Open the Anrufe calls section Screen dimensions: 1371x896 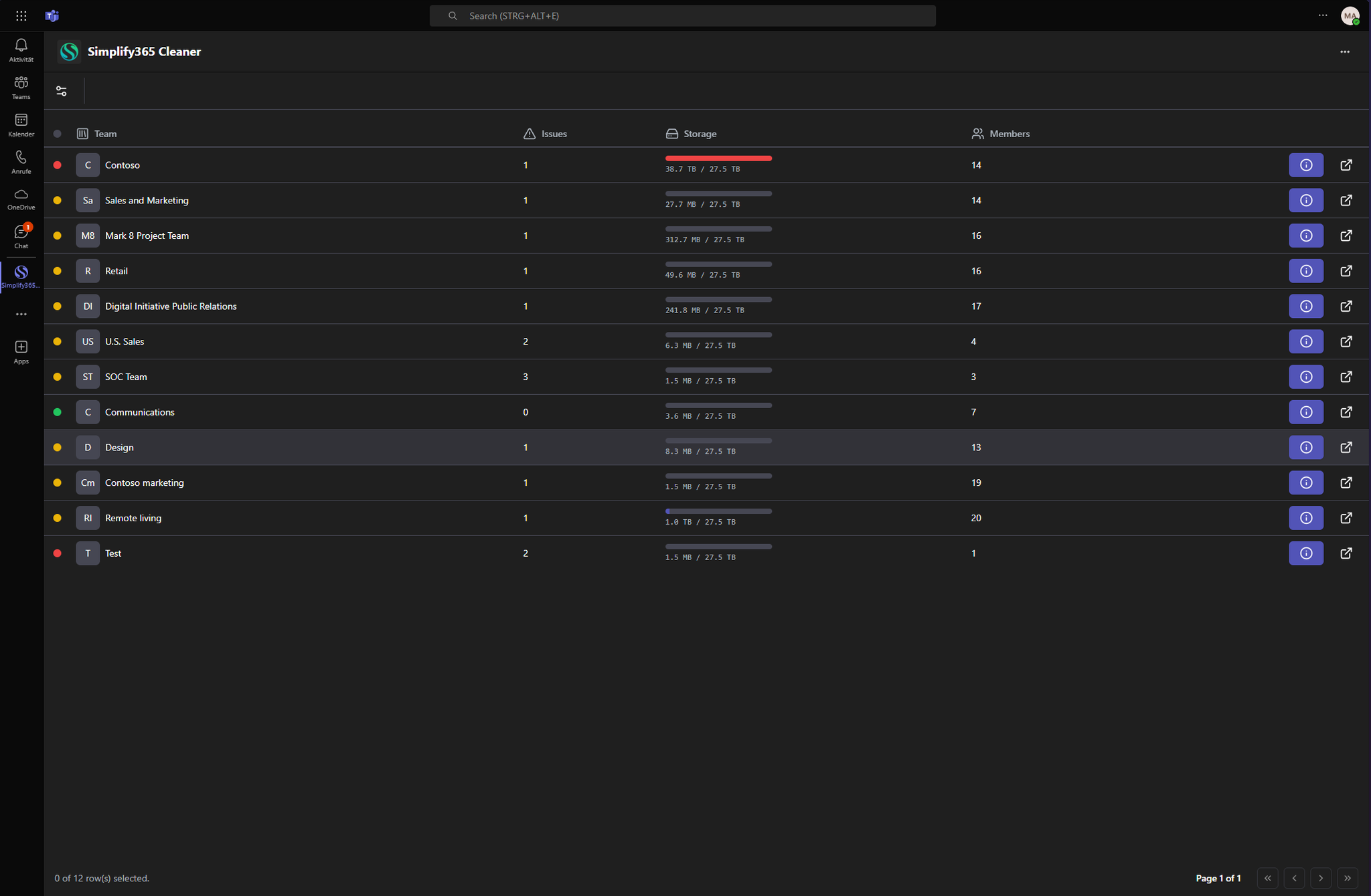pos(21,163)
